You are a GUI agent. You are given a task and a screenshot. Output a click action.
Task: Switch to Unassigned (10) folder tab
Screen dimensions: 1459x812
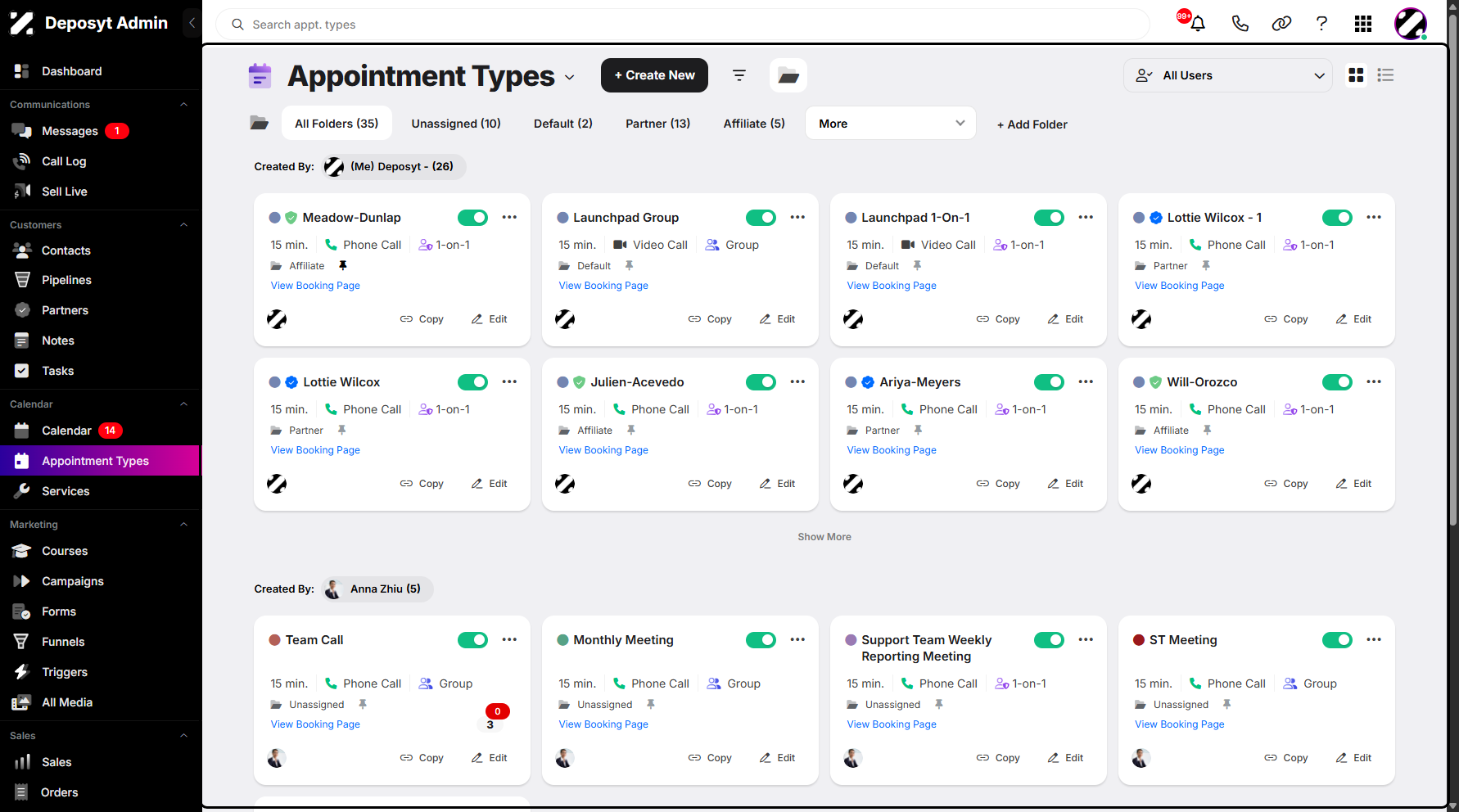tap(456, 124)
